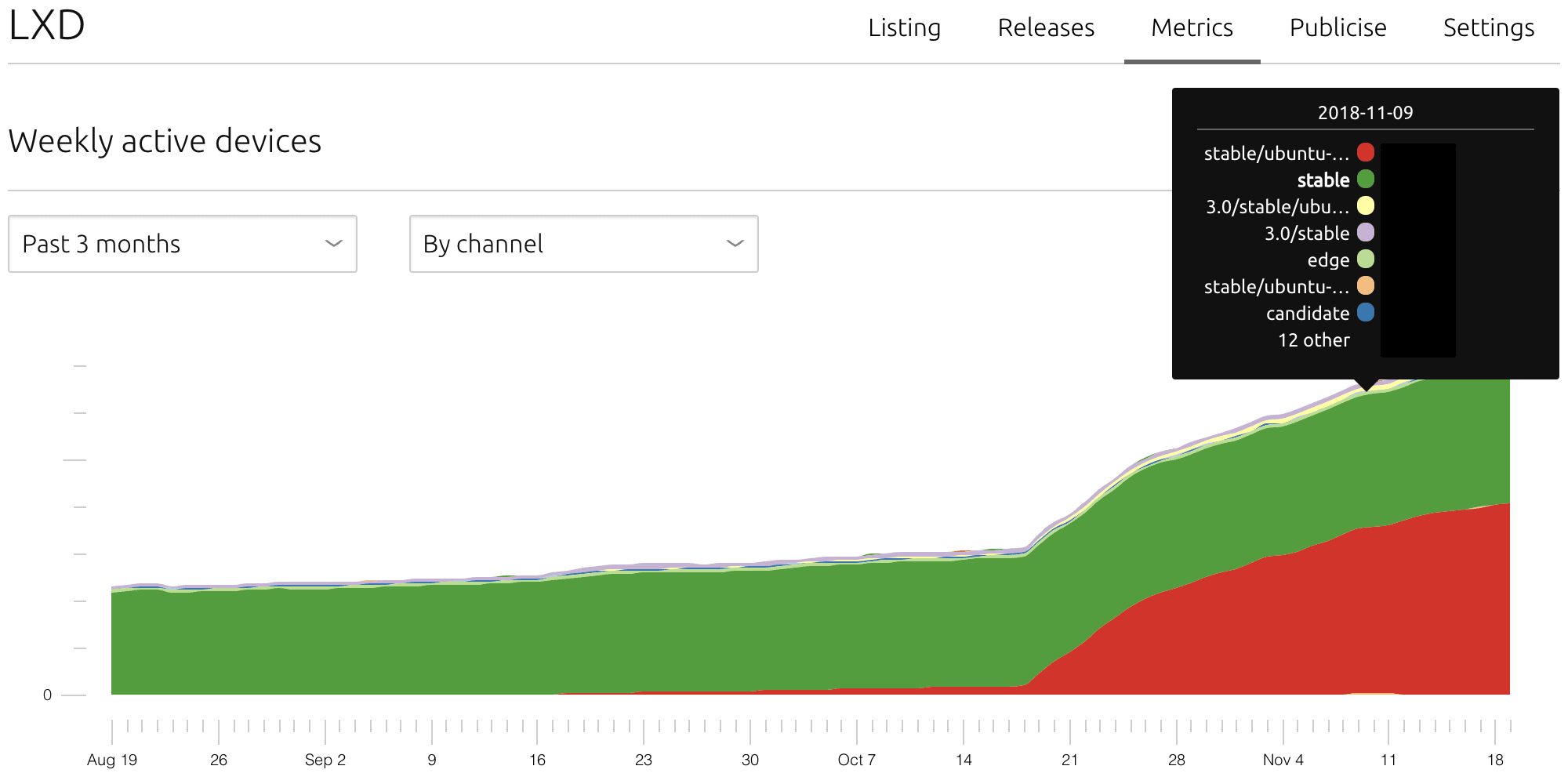The width and height of the screenshot is (1568, 784).
Task: Click the 'candidate' label in tooltip
Action: [x=1308, y=314]
